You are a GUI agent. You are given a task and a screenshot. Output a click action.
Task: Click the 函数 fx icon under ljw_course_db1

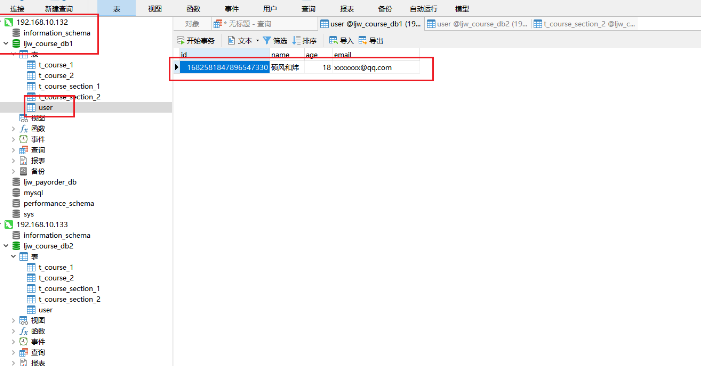[24, 129]
